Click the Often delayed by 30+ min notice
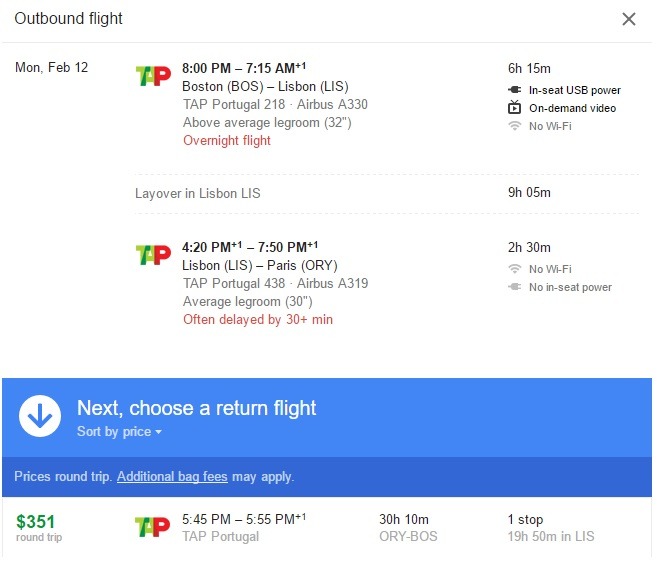The image size is (657, 575). 258,319
